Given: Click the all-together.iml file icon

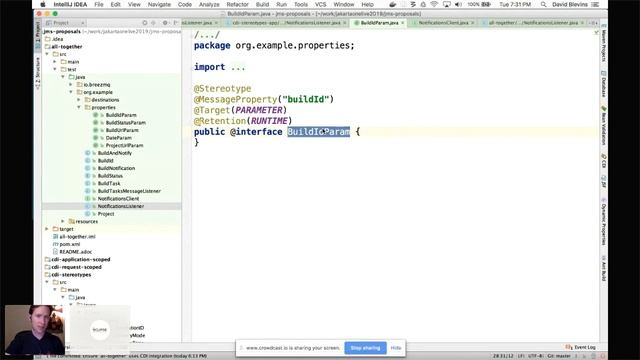Looking at the screenshot, I should point(56,237).
